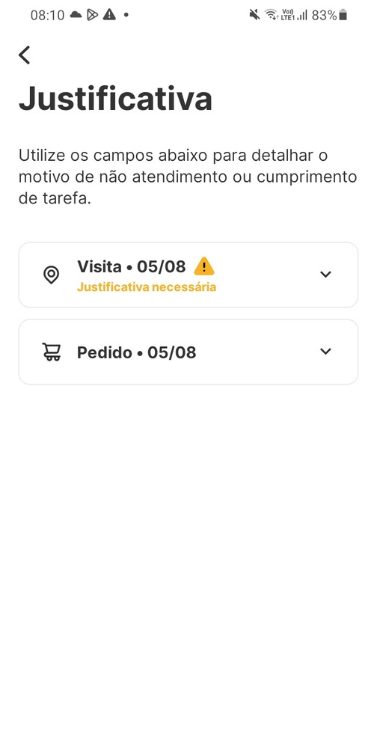This screenshot has height=750, width=377.
Task: Expand the Pedido chevron arrow
Action: [x=326, y=352]
